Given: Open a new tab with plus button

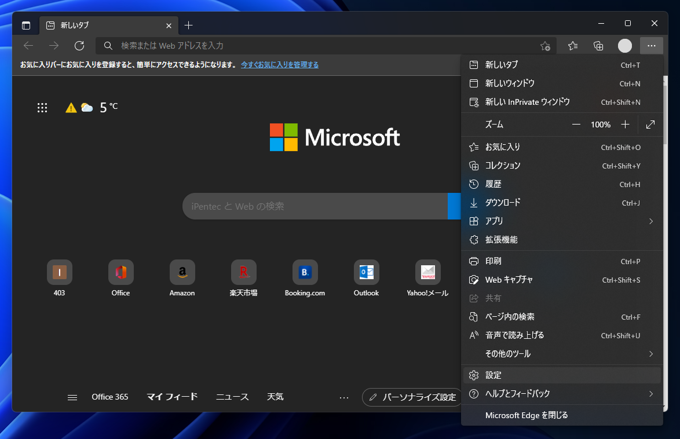Looking at the screenshot, I should point(188,25).
